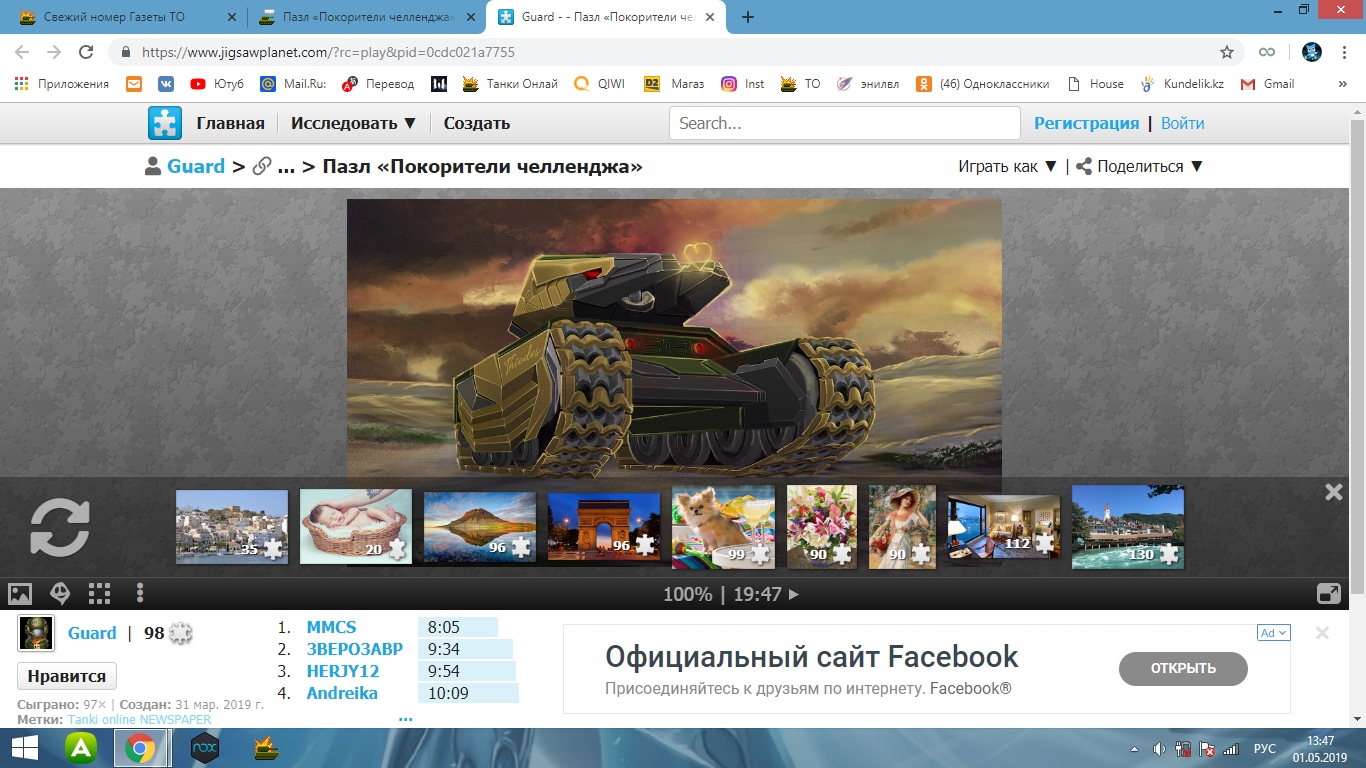The height and width of the screenshot is (768, 1366).
Task: Expand the leaderboard with the dots
Action: 405,719
